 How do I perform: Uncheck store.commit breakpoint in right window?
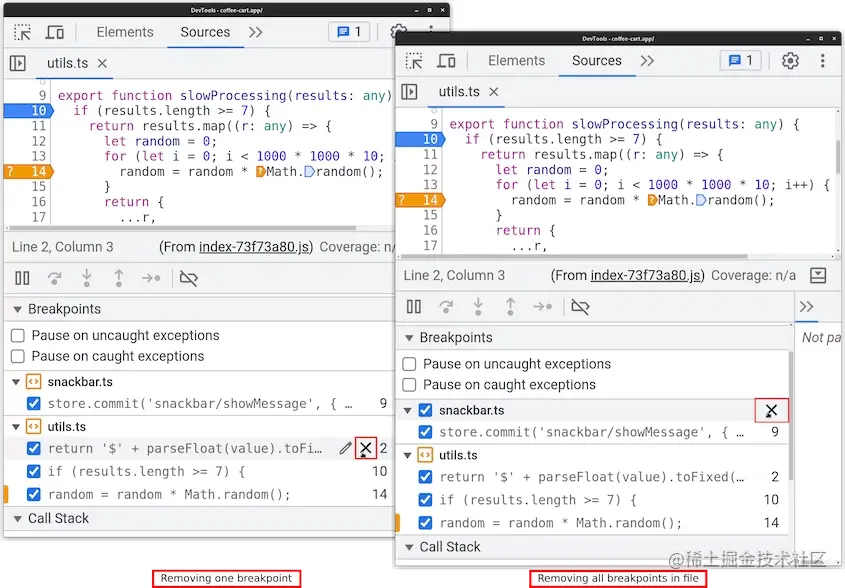click(x=425, y=432)
